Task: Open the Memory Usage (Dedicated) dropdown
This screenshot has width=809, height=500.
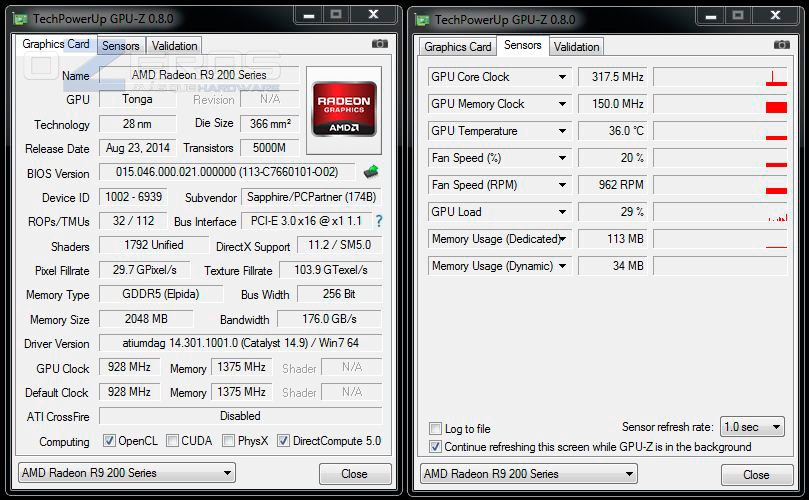Action: pos(563,239)
